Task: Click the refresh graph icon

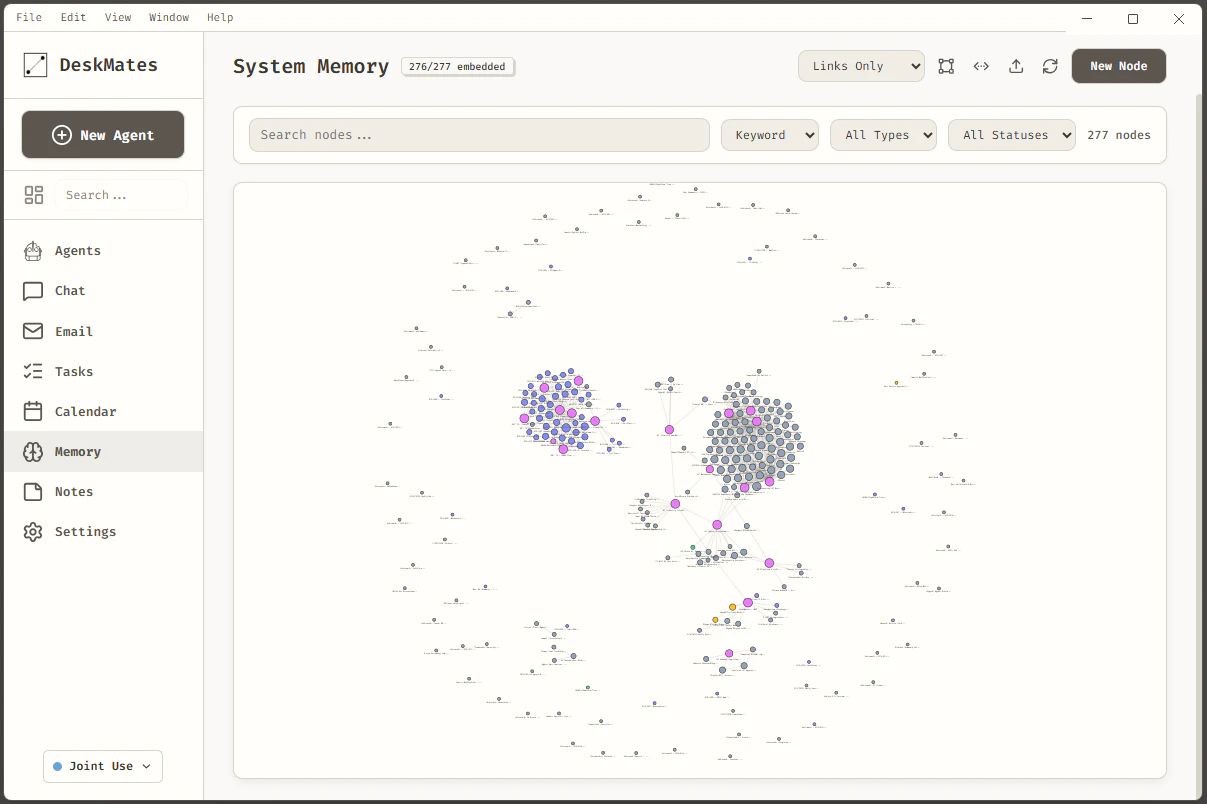Action: click(x=1050, y=66)
